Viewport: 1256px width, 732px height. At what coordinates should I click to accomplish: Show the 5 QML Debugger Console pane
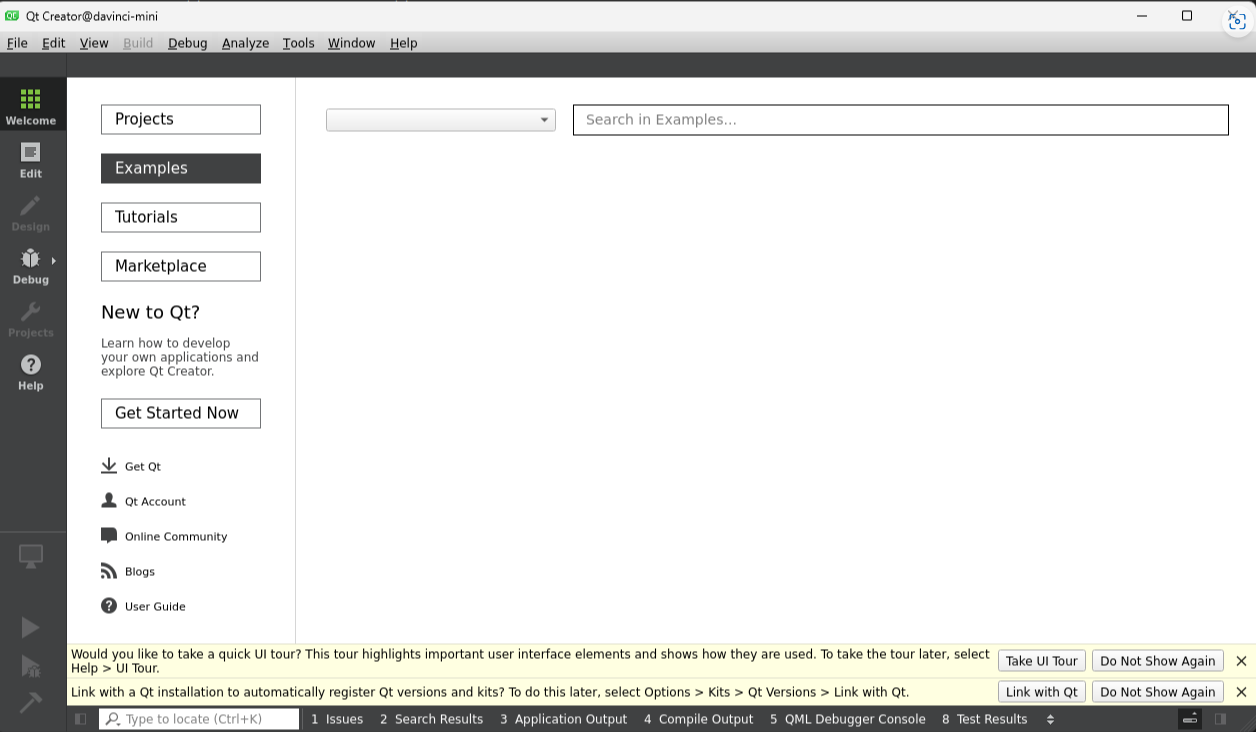coord(848,719)
